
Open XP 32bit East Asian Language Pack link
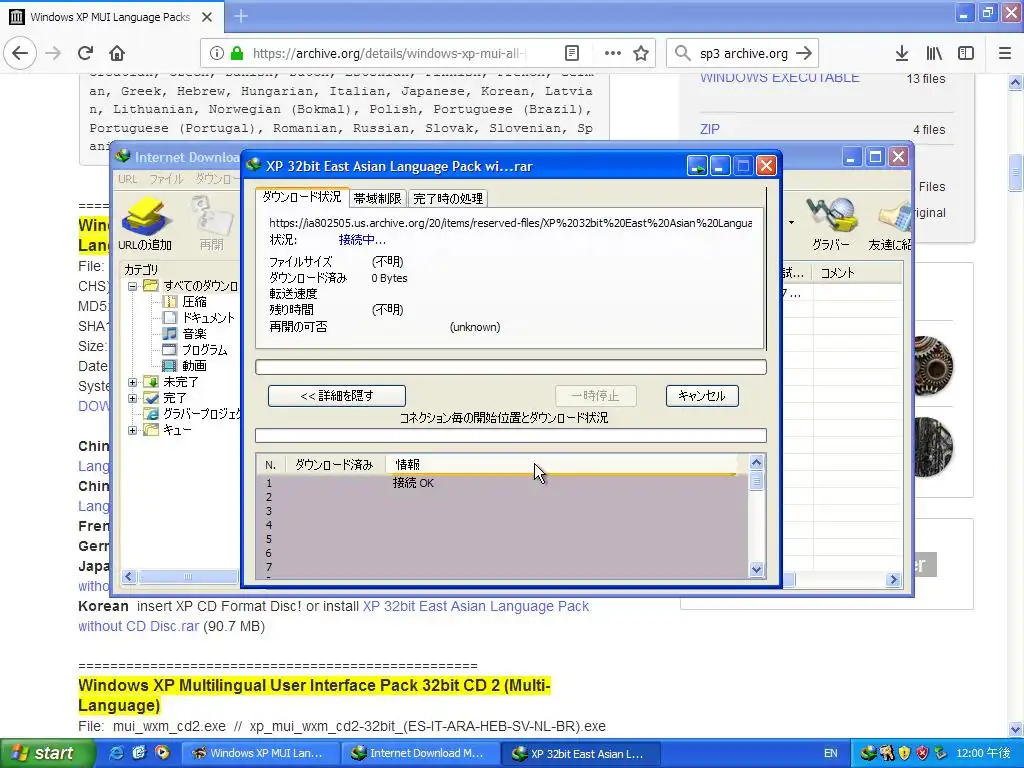pyautogui.click(x=475, y=606)
